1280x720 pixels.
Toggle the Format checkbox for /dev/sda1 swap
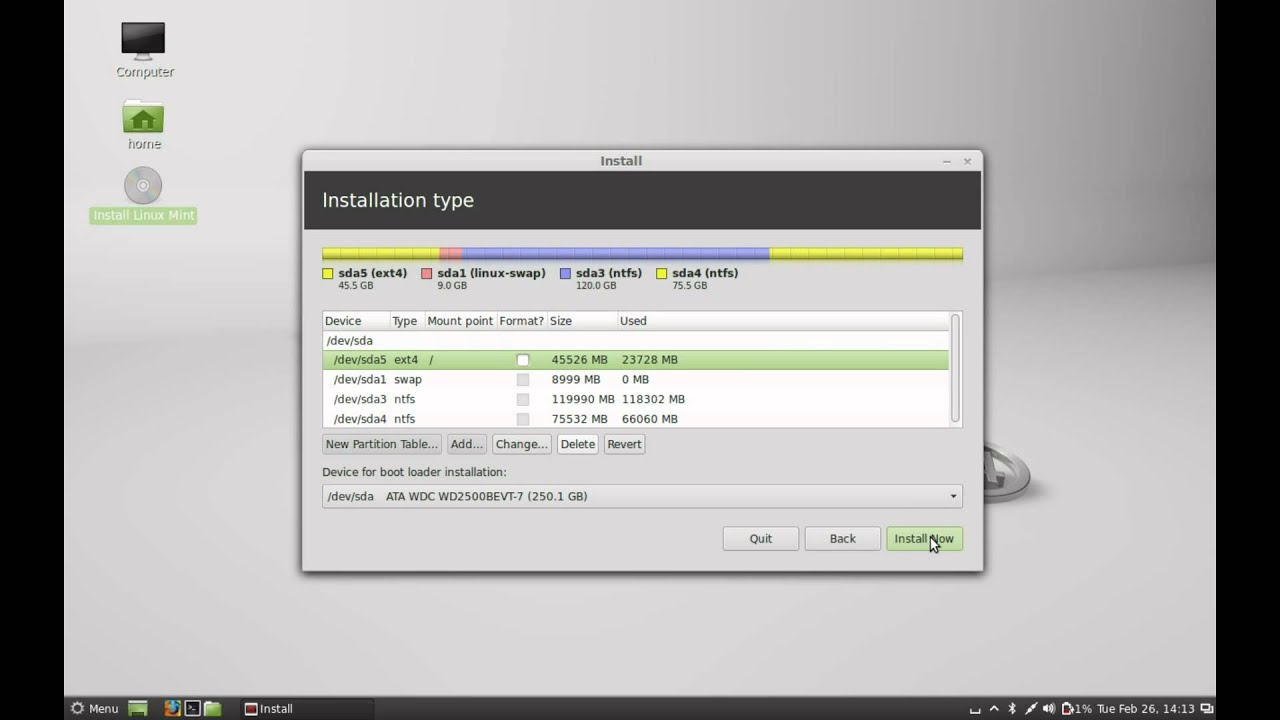[522, 380]
